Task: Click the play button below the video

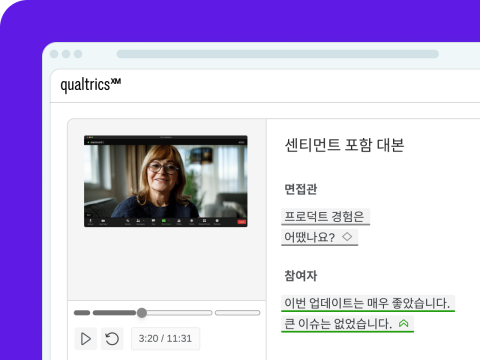Action: click(86, 339)
